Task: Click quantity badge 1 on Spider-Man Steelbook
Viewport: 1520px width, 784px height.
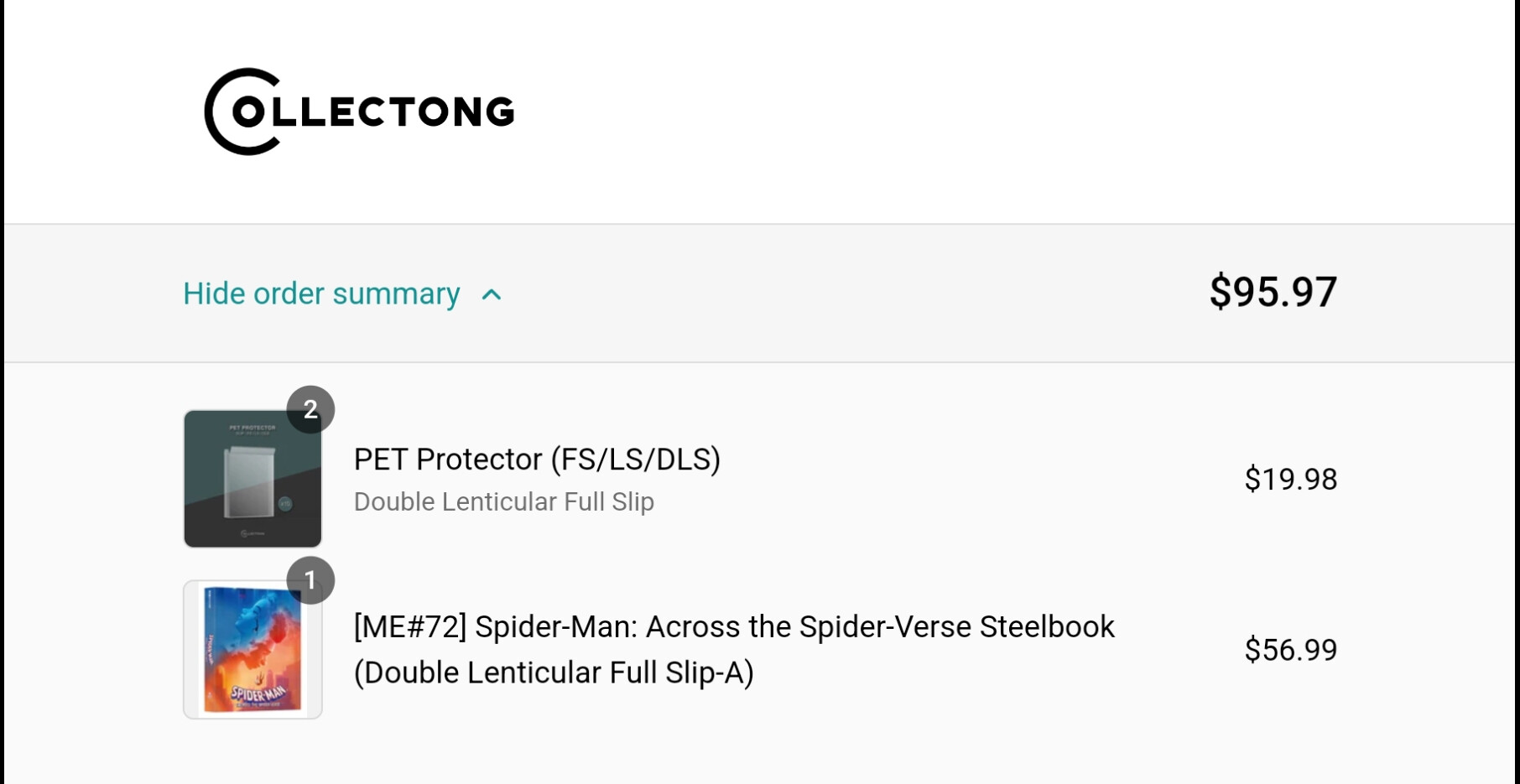Action: point(310,580)
